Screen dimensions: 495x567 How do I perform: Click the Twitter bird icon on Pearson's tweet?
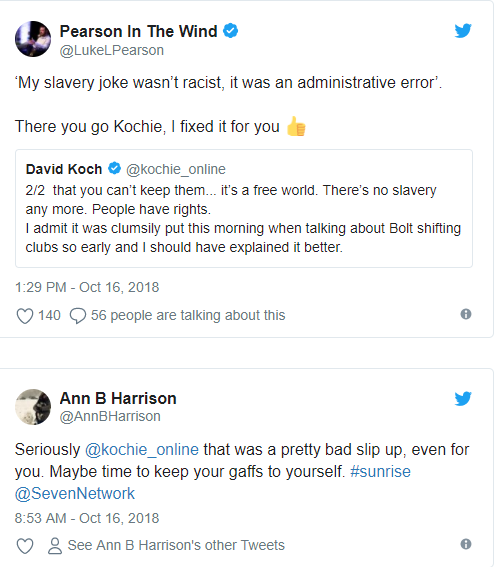[463, 31]
